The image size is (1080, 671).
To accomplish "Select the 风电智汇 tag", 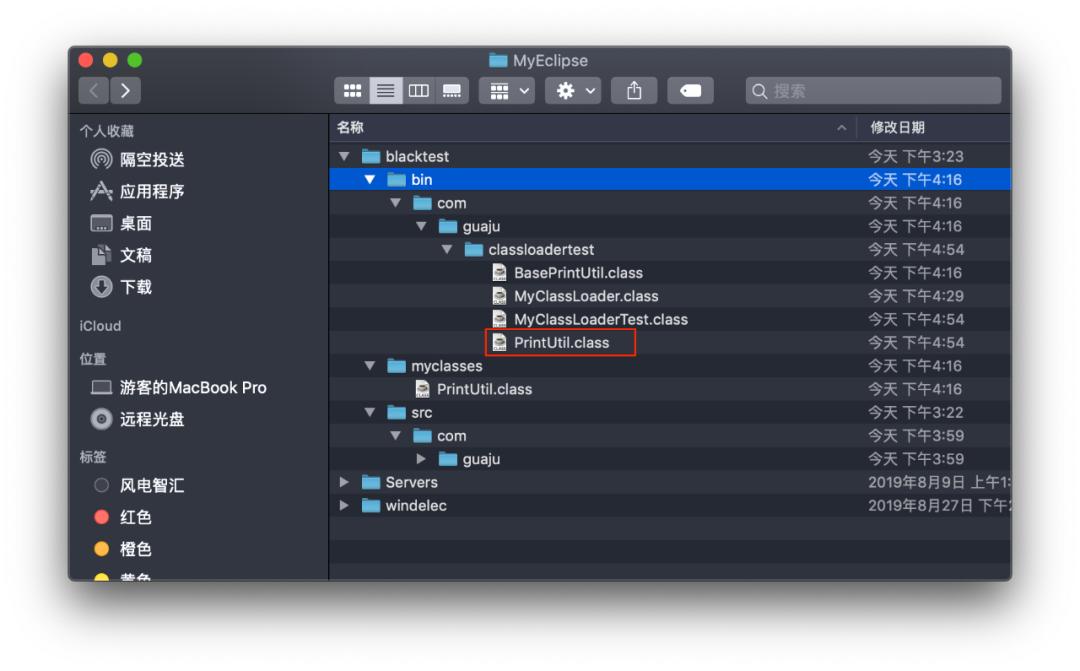I will (139, 486).
